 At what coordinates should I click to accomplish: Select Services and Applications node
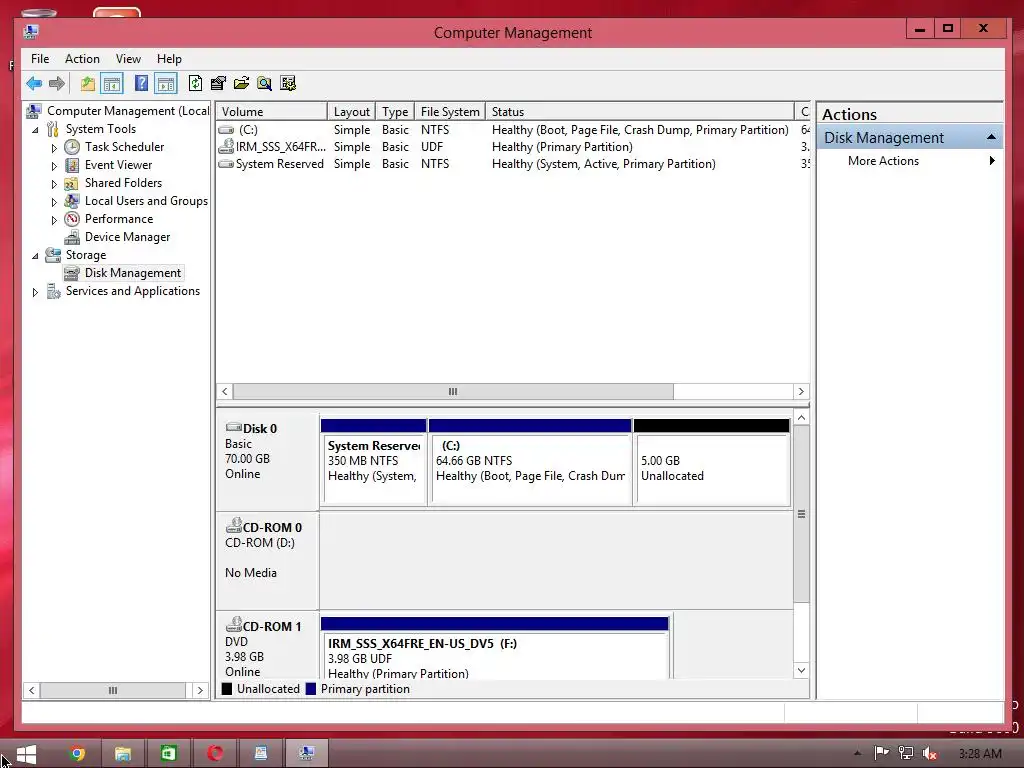click(133, 291)
